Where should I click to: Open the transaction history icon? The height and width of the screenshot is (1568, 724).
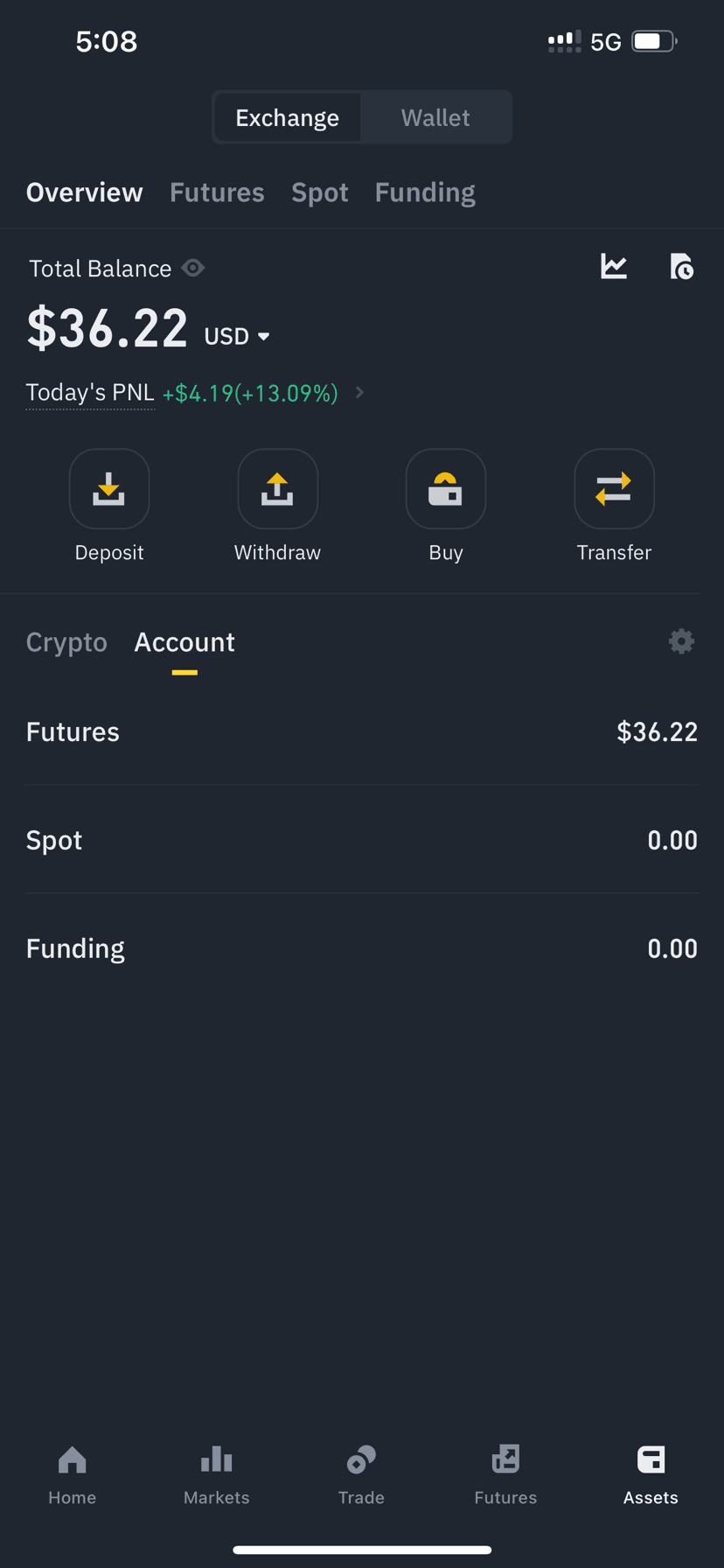681,266
